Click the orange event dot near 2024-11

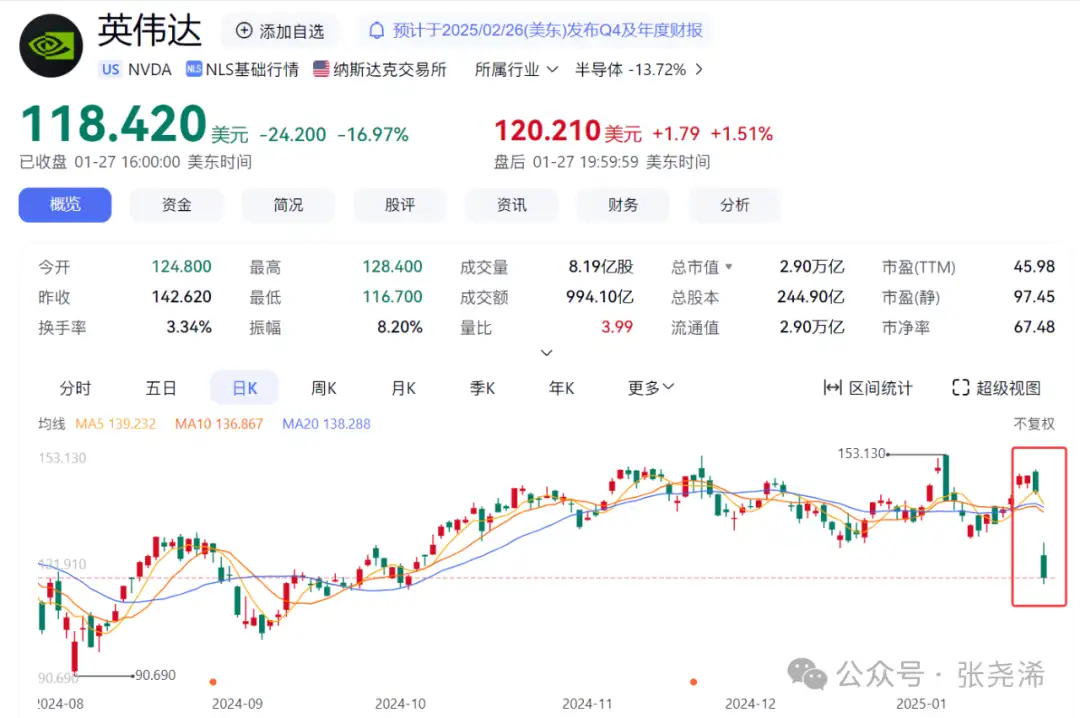[x=694, y=682]
